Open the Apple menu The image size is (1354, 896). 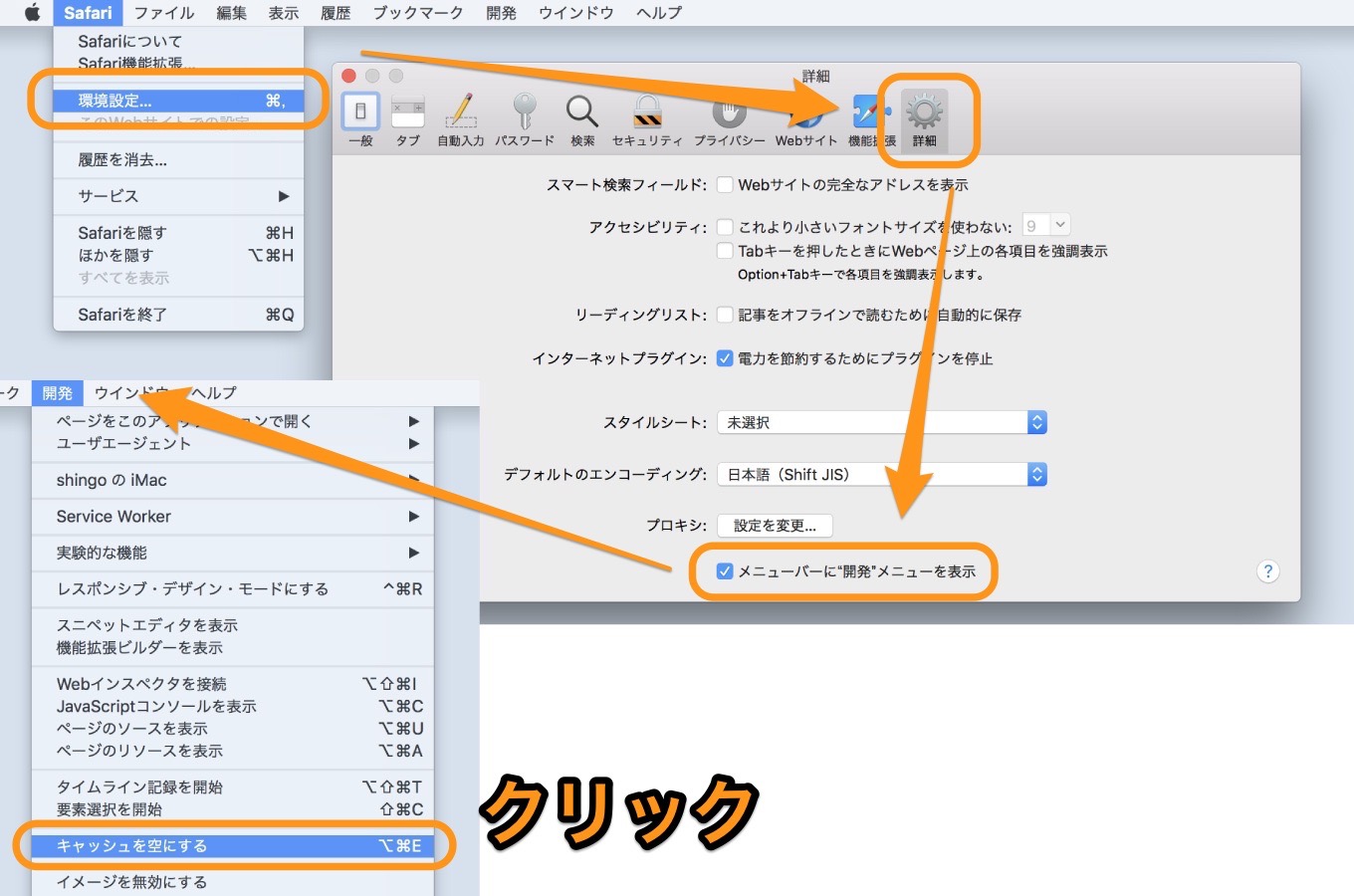point(32,12)
